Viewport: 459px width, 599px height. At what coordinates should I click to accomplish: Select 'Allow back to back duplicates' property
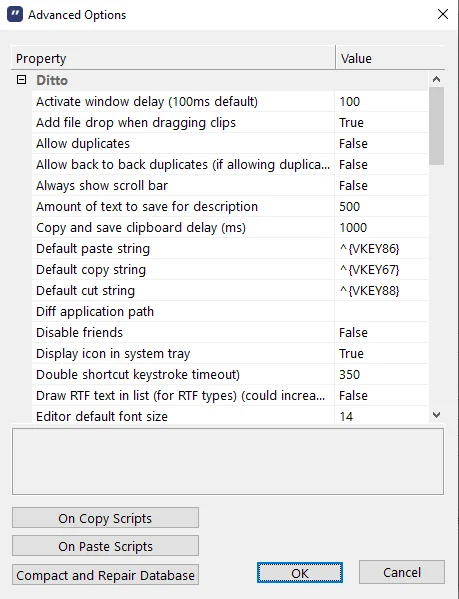183,165
